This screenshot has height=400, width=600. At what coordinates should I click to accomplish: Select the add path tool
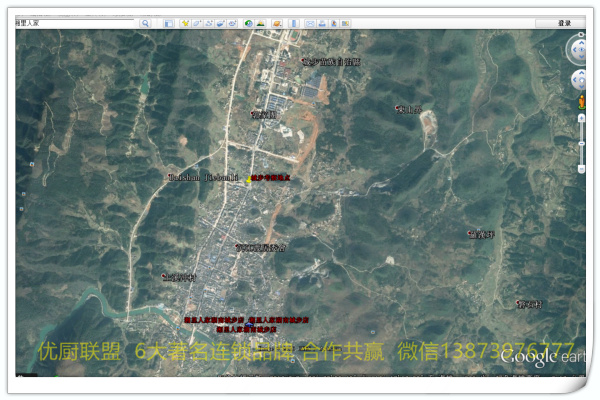[209, 23]
